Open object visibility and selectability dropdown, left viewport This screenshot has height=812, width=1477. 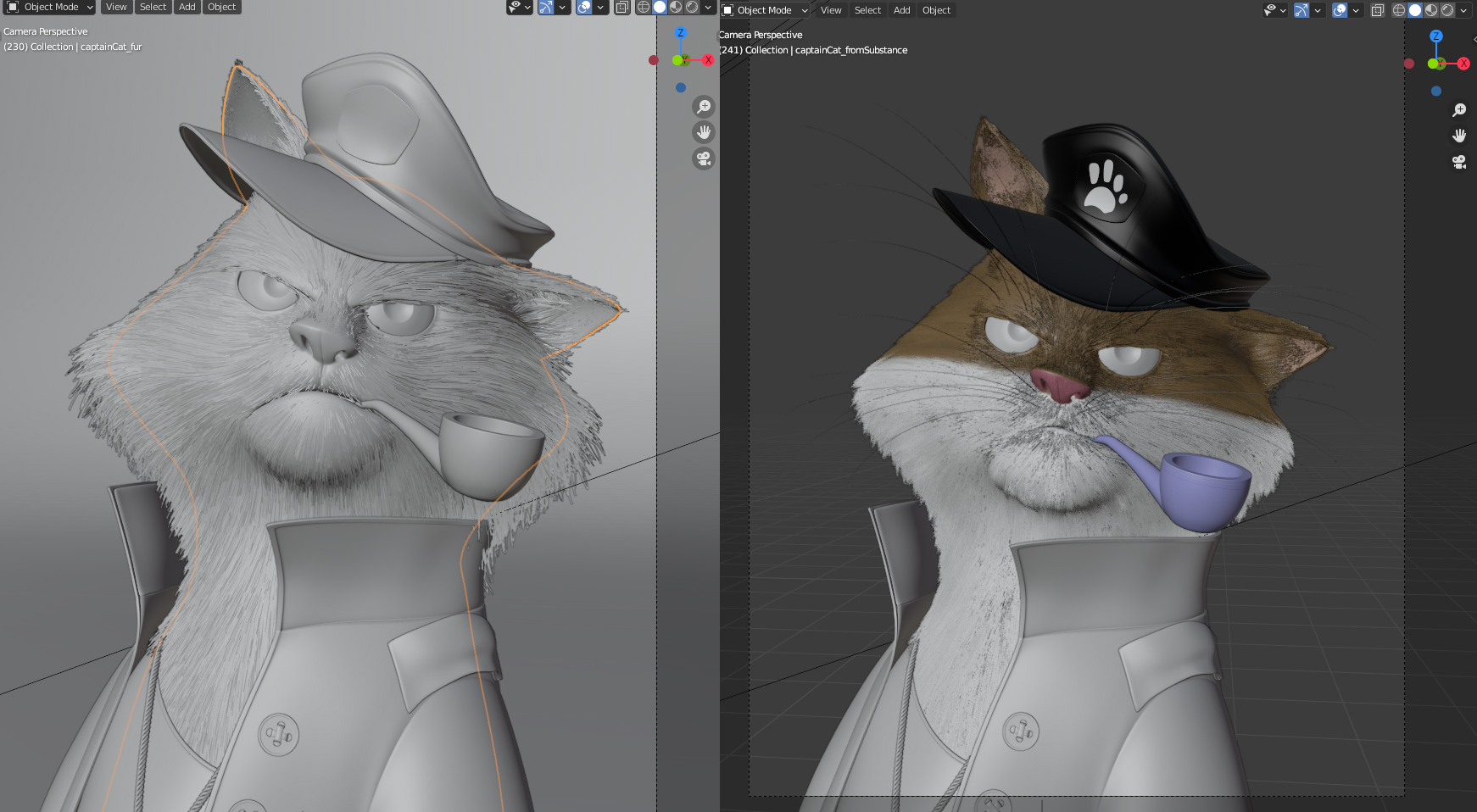point(519,7)
